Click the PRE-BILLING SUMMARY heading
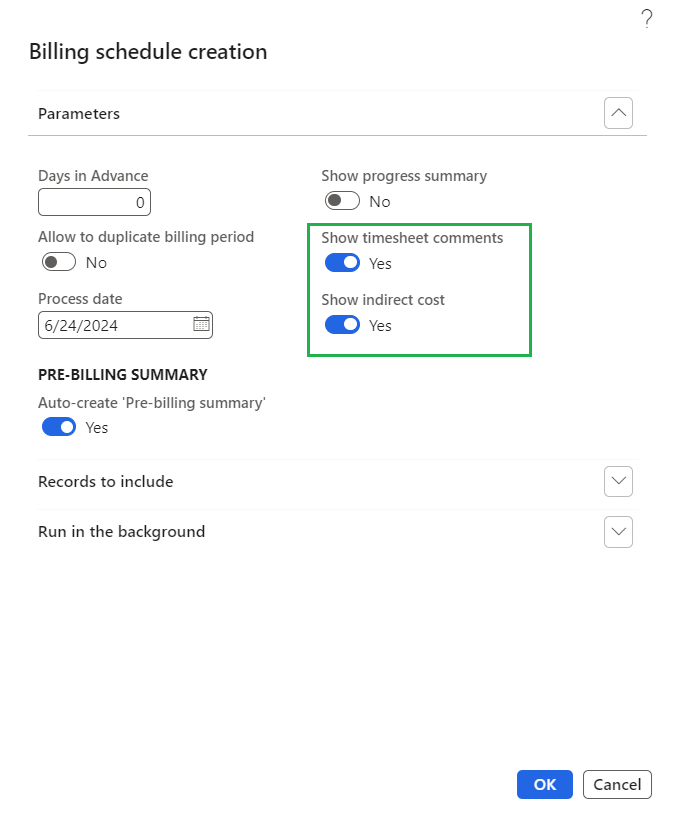 122,374
